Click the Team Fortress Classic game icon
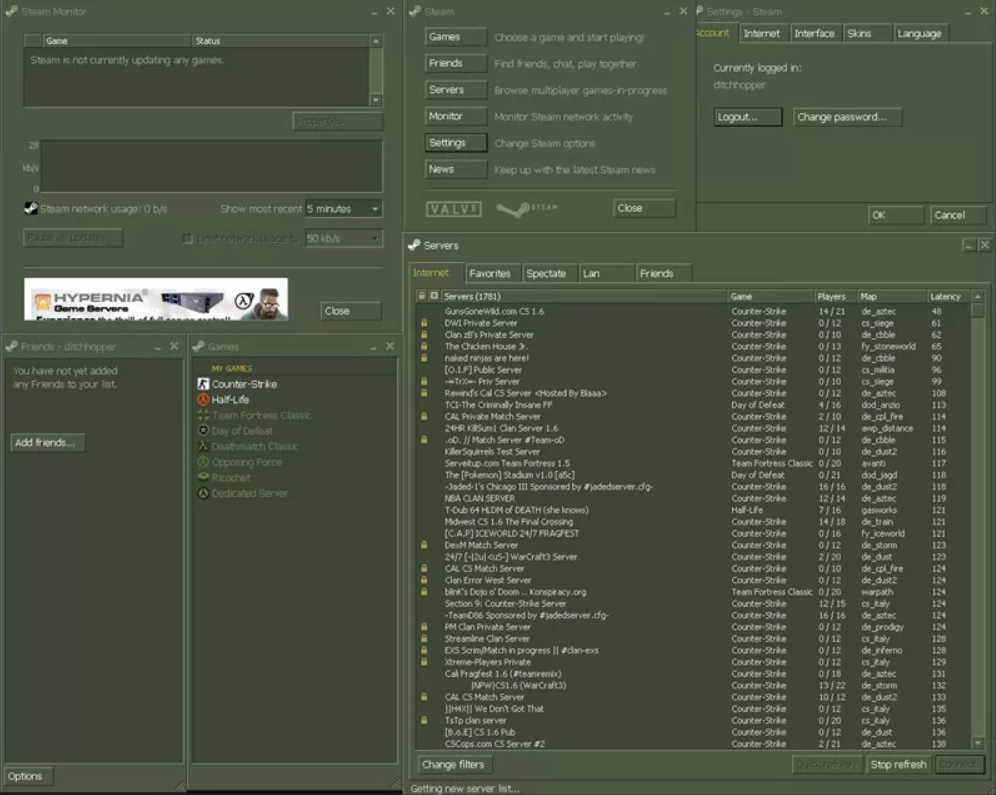996x795 pixels. [x=203, y=415]
